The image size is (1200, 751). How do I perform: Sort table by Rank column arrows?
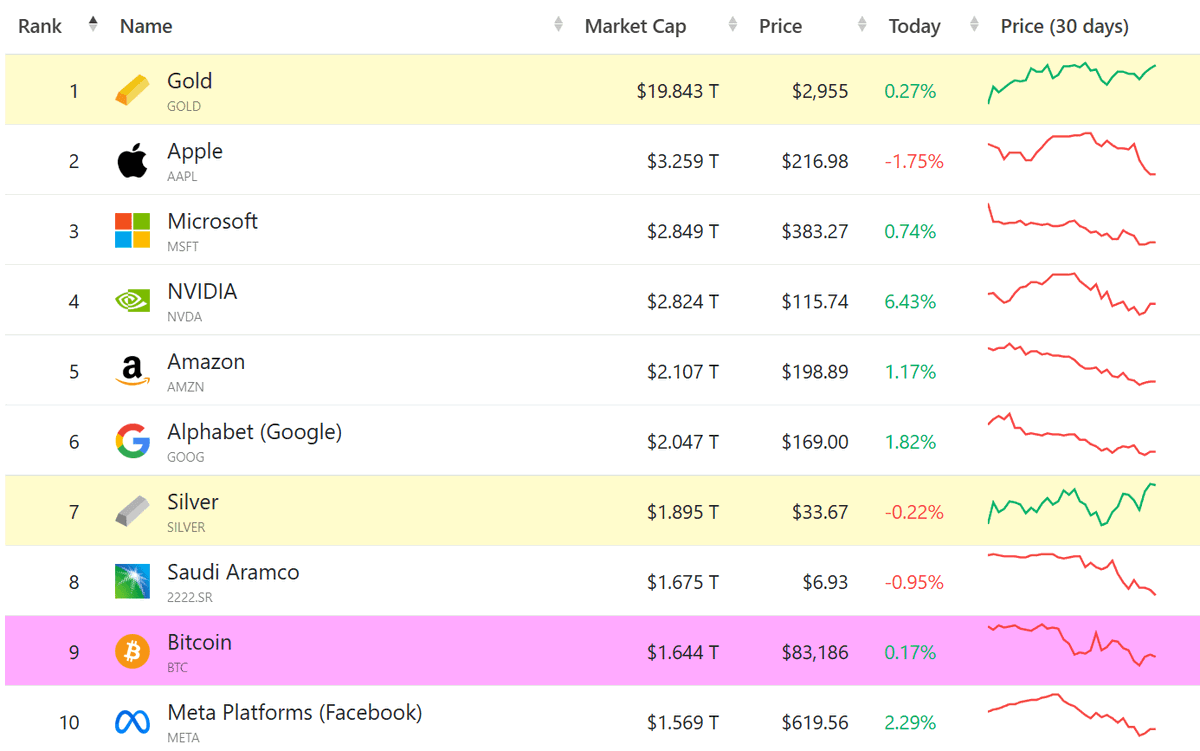(93, 25)
